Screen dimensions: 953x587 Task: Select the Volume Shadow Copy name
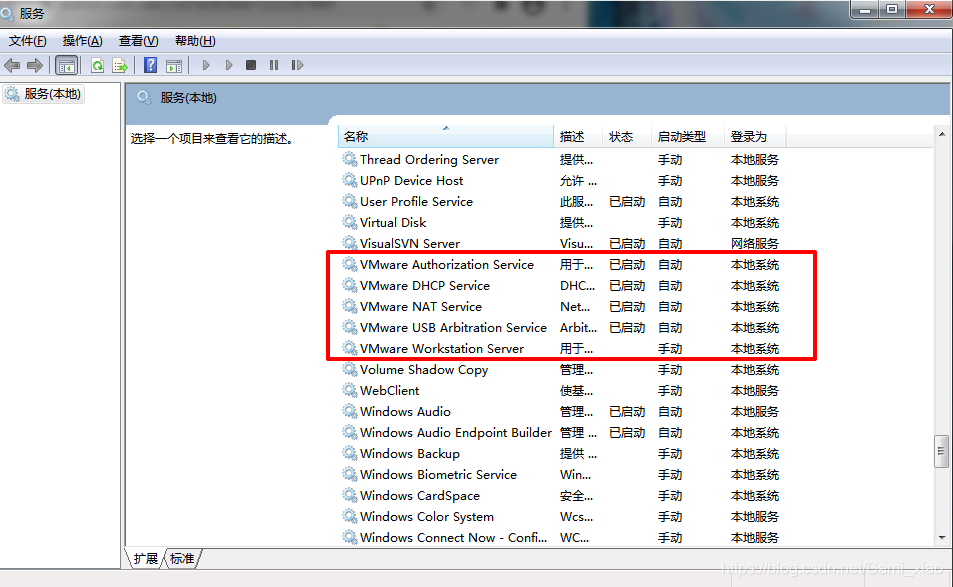424,369
